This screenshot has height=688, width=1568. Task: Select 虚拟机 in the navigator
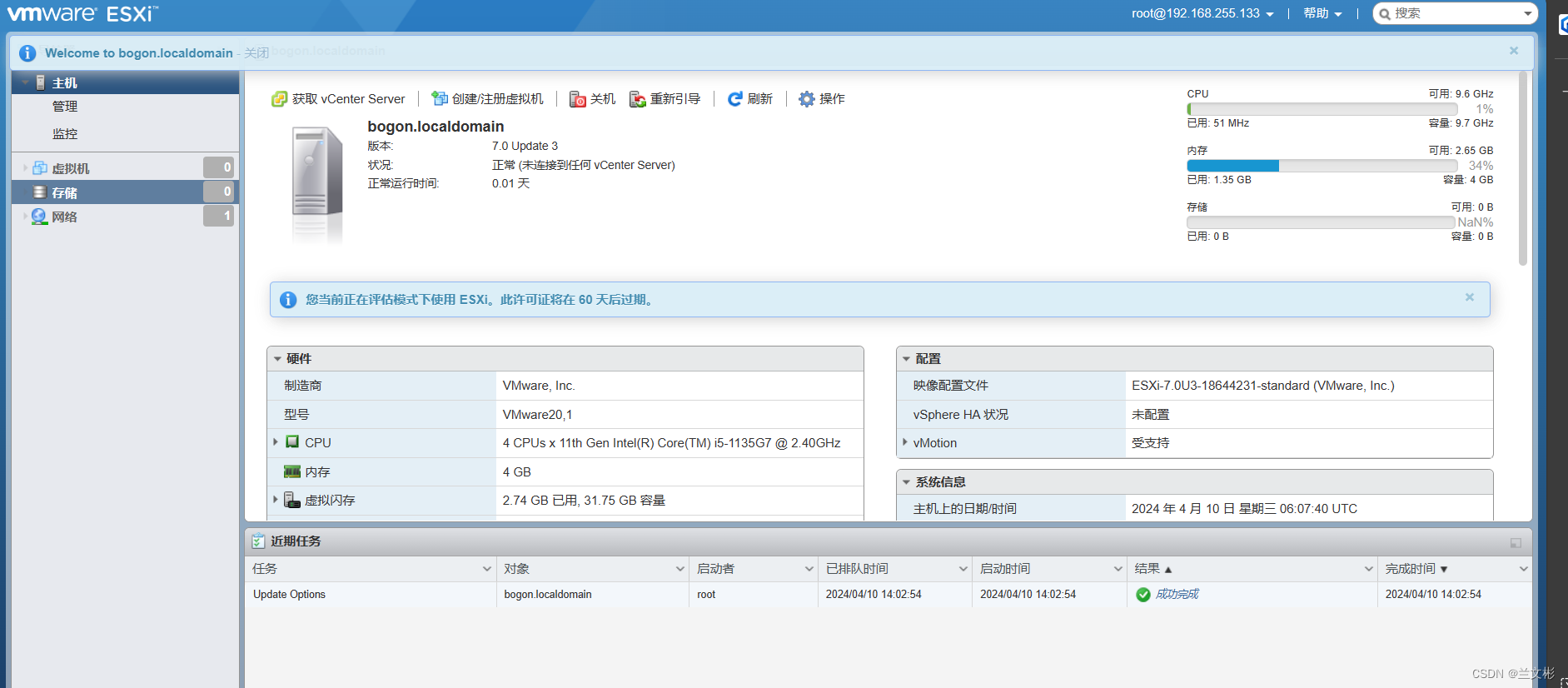pyautogui.click(x=125, y=168)
